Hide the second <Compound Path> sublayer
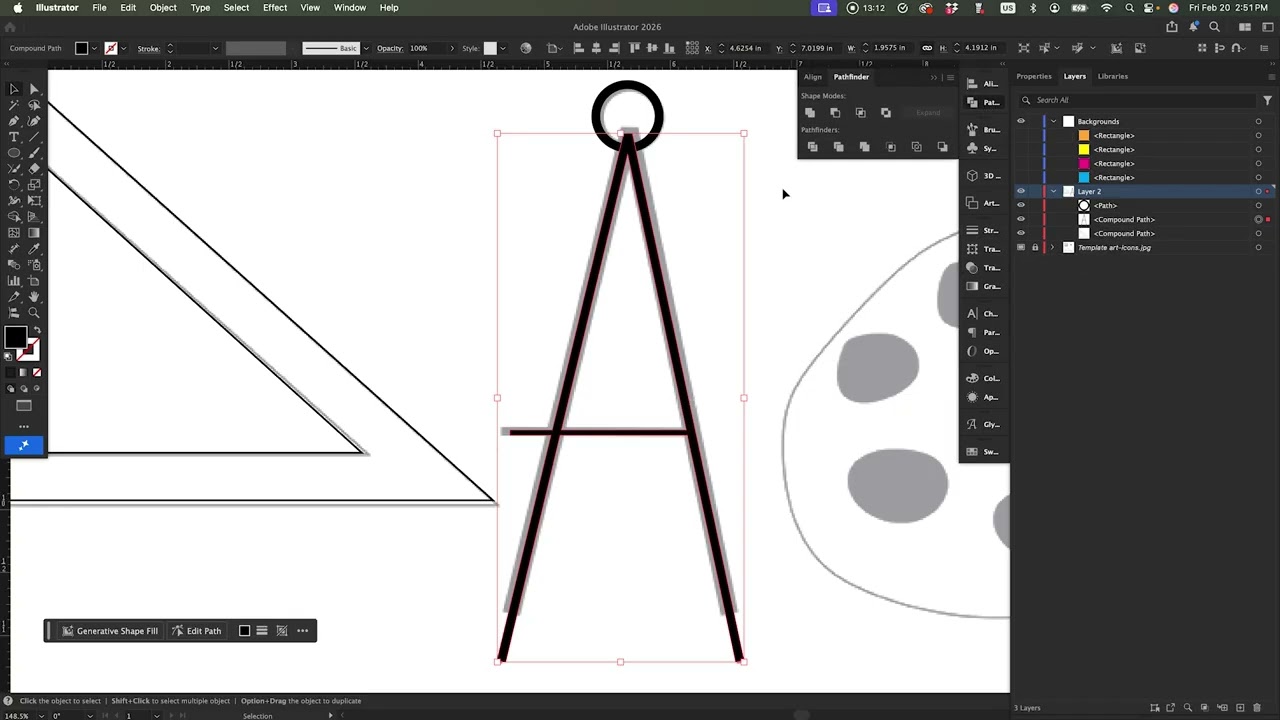This screenshot has width=1280, height=720. pos(1021,233)
